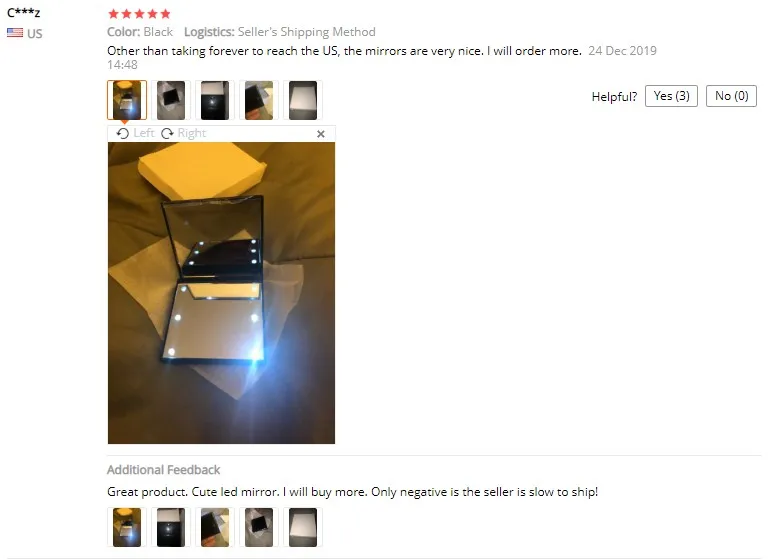Image resolution: width=778 pixels, height=559 pixels.
Task: Click the enlarged LED mirror photo
Action: pos(221,293)
